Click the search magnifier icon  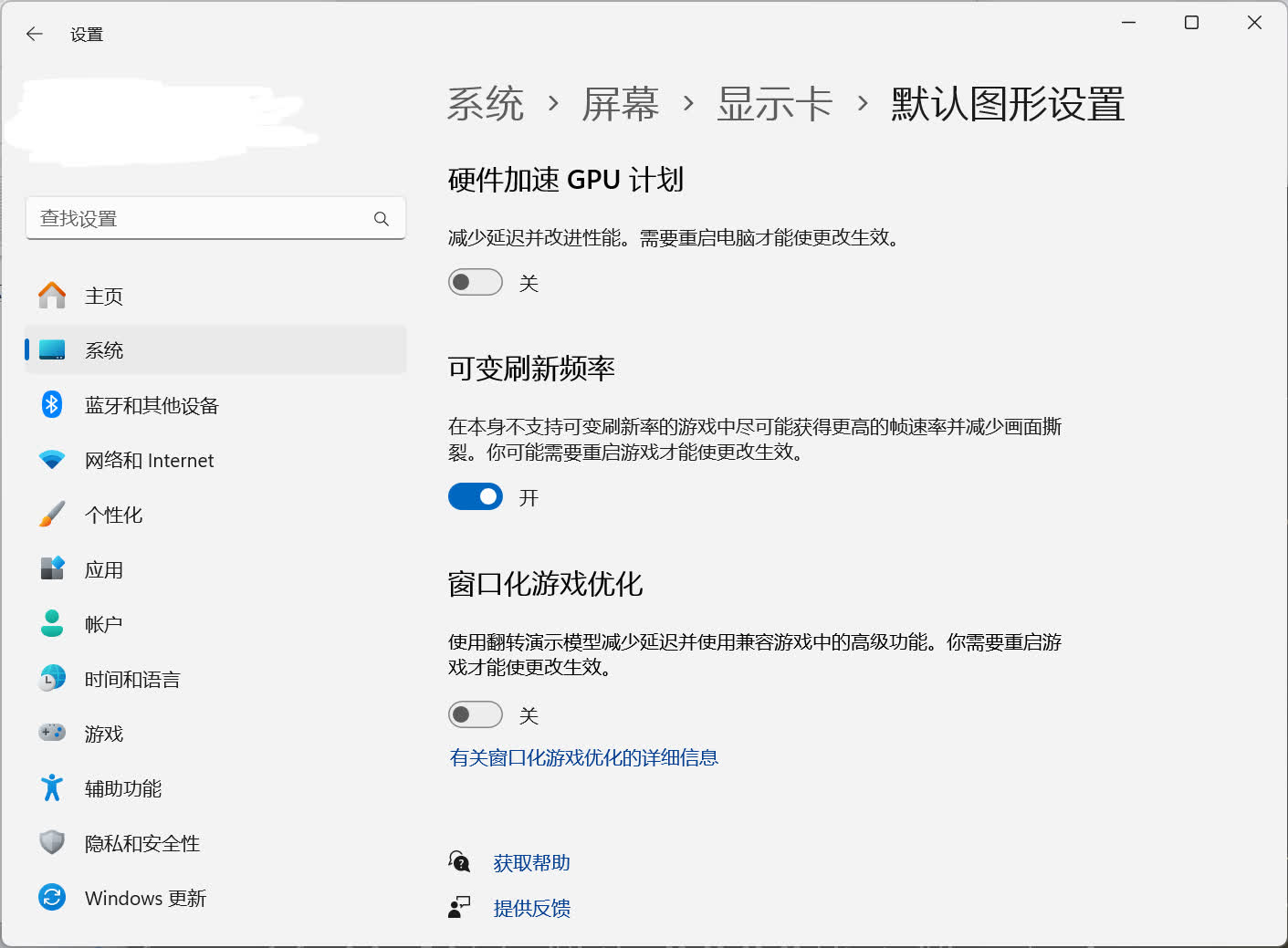[382, 219]
